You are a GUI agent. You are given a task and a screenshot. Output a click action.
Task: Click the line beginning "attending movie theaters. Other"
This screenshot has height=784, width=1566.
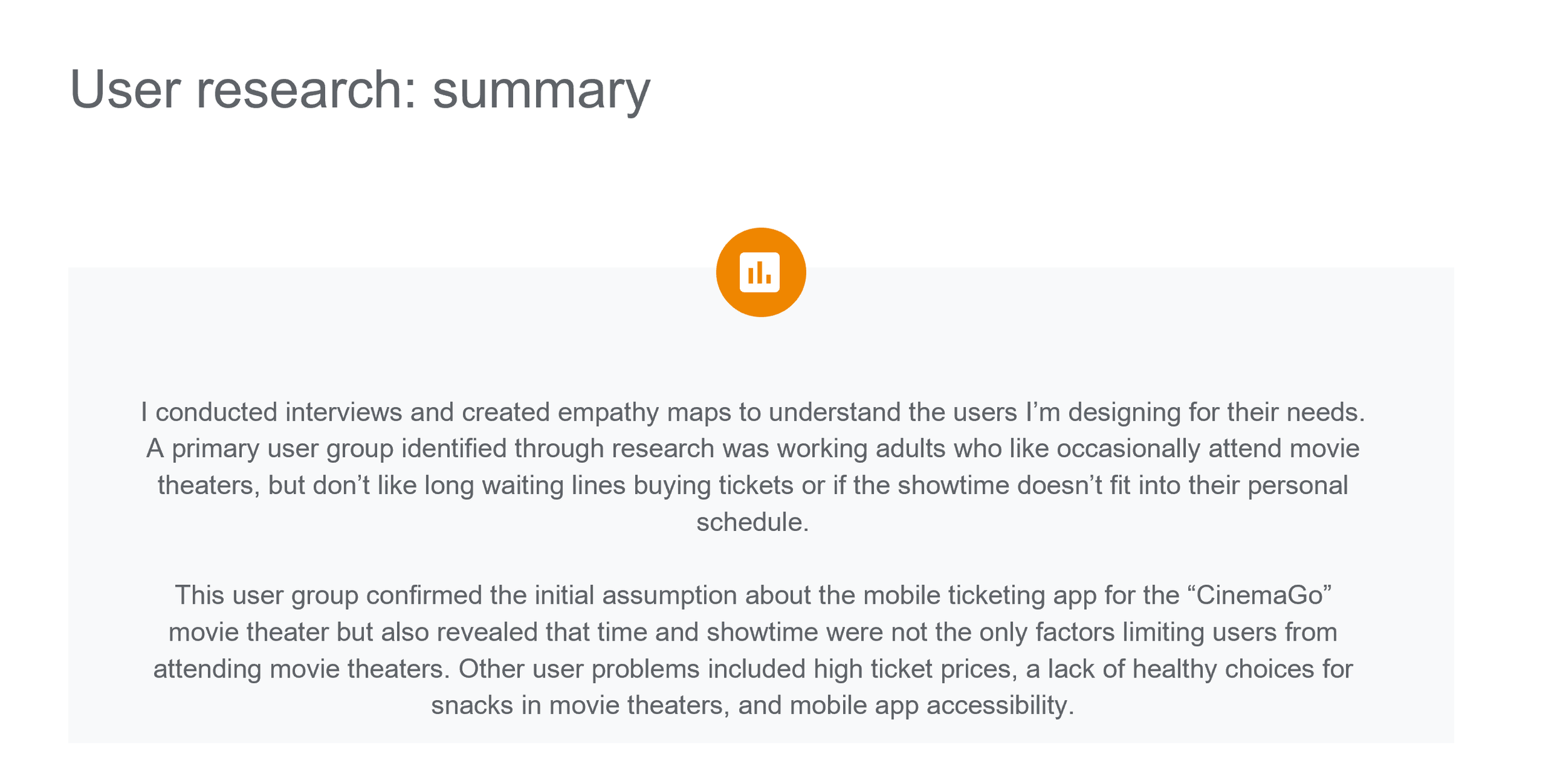(753, 669)
